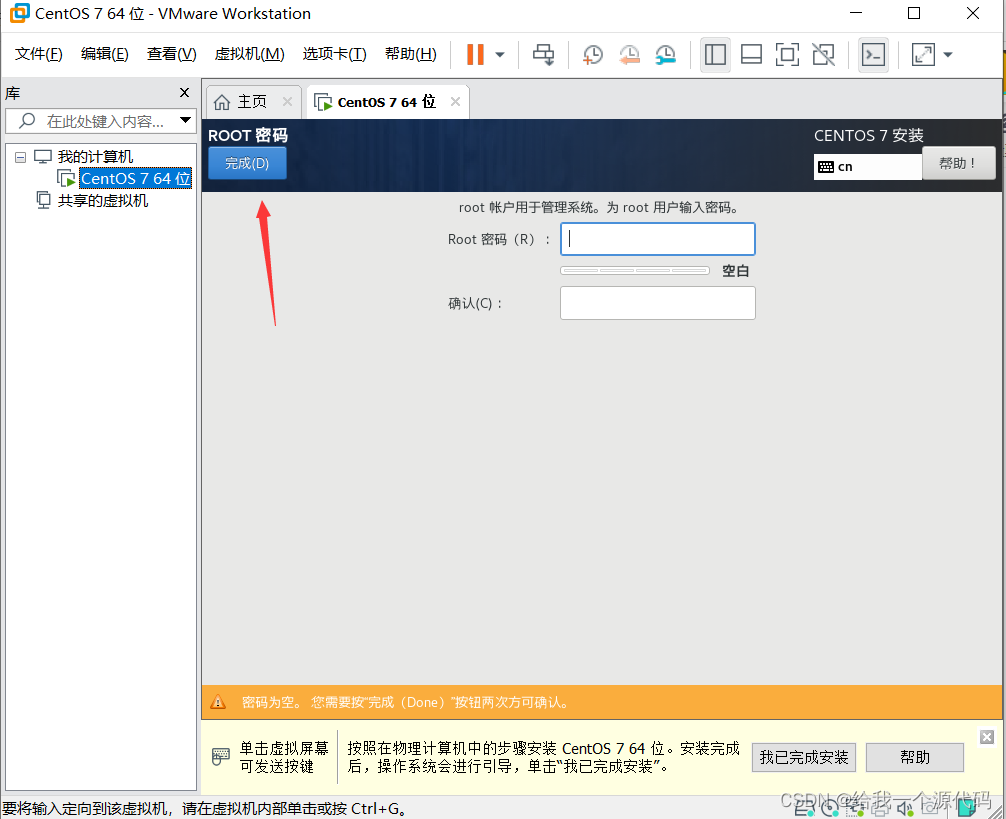Open the library search filter dropdown
Viewport: 1006px width, 819px height.
point(185,120)
